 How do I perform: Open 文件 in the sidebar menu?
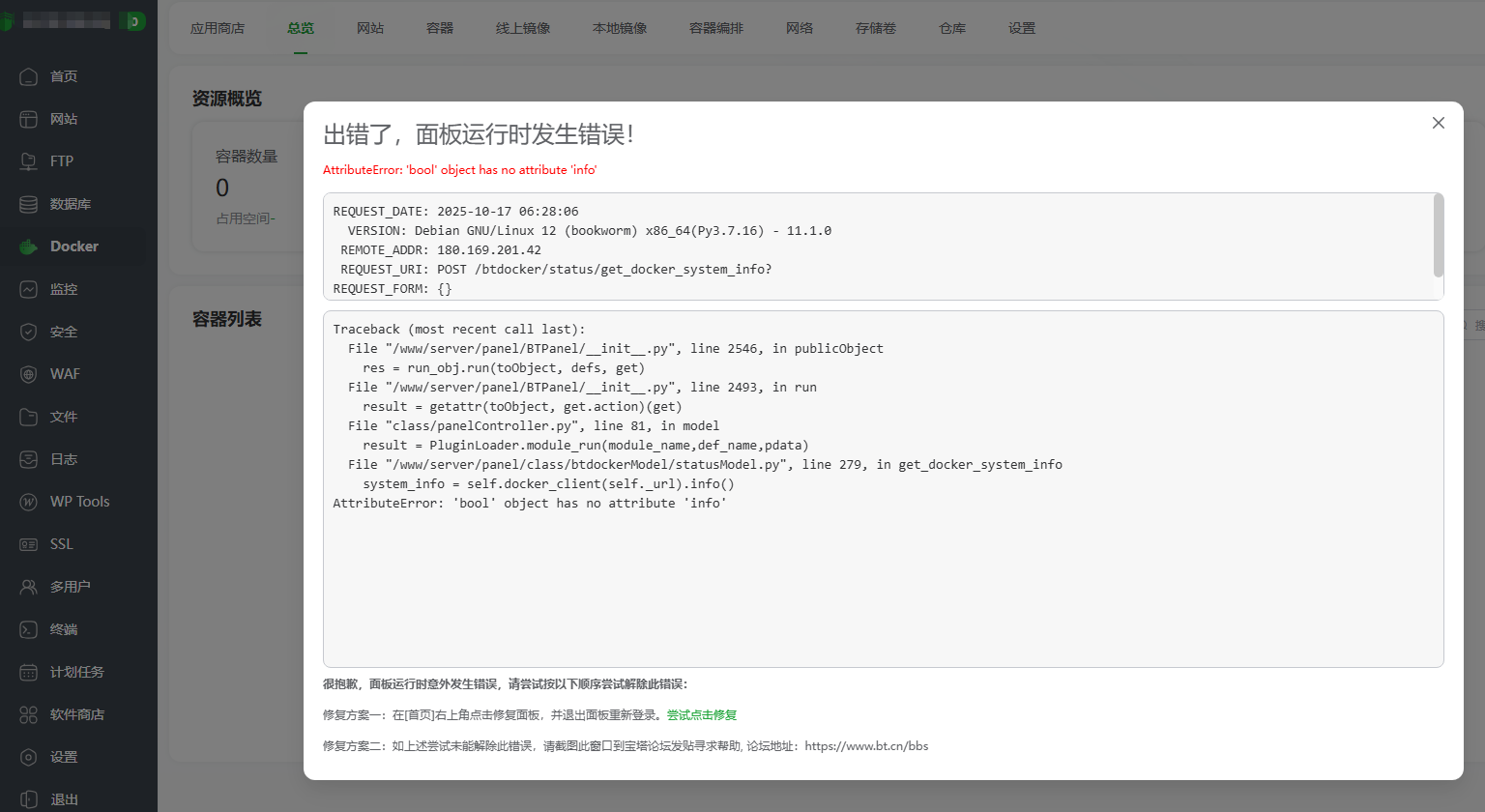(x=64, y=417)
